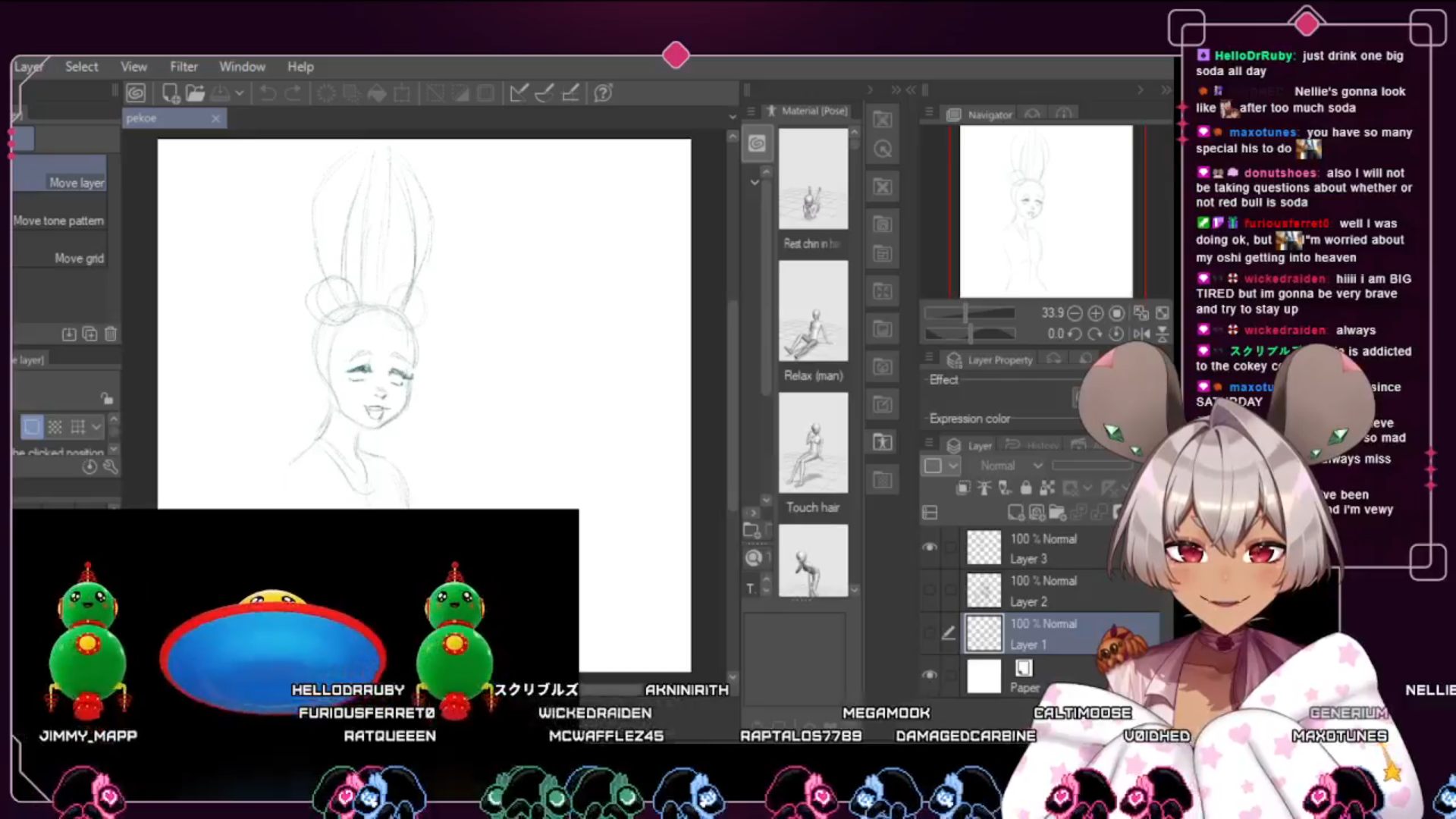Image resolution: width=1456 pixels, height=819 pixels.
Task: Open the layer color dropdown beside the square
Action: click(954, 466)
